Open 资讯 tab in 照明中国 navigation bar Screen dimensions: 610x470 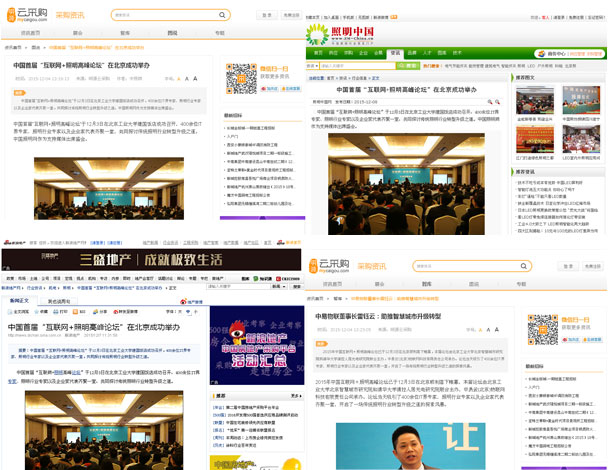pyautogui.click(x=395, y=53)
